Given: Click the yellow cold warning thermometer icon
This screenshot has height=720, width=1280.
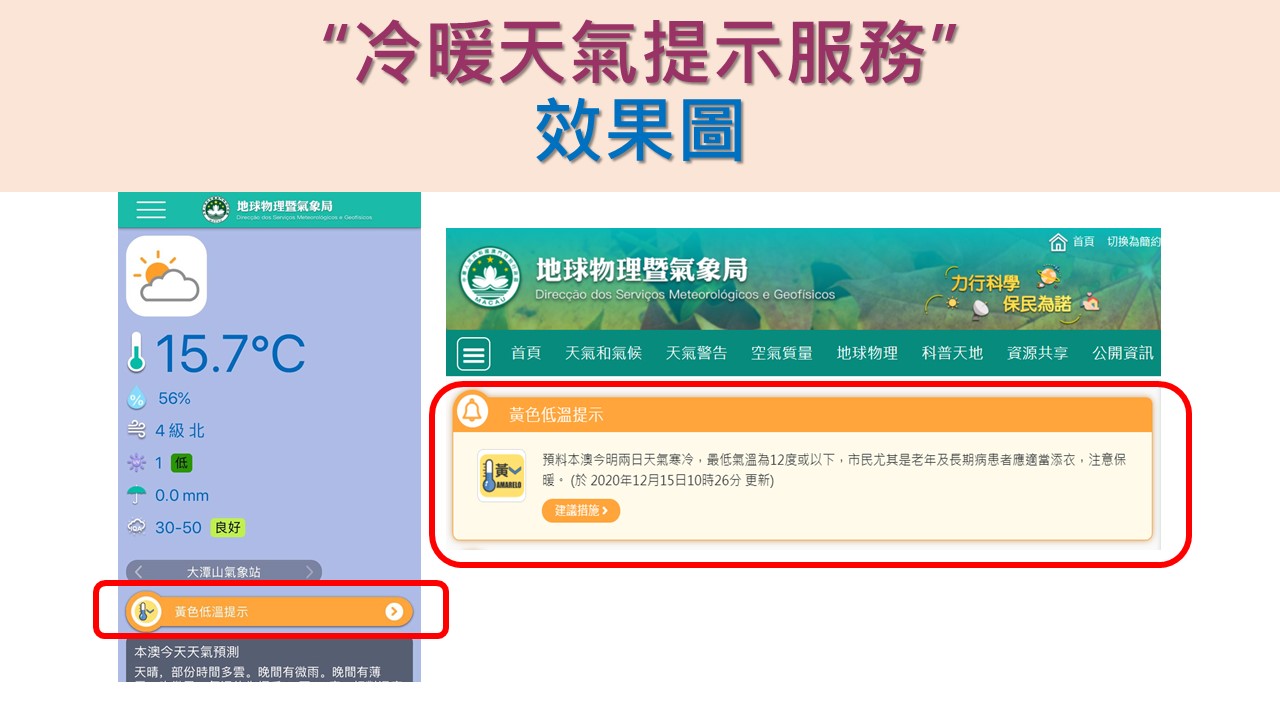Looking at the screenshot, I should (x=501, y=475).
